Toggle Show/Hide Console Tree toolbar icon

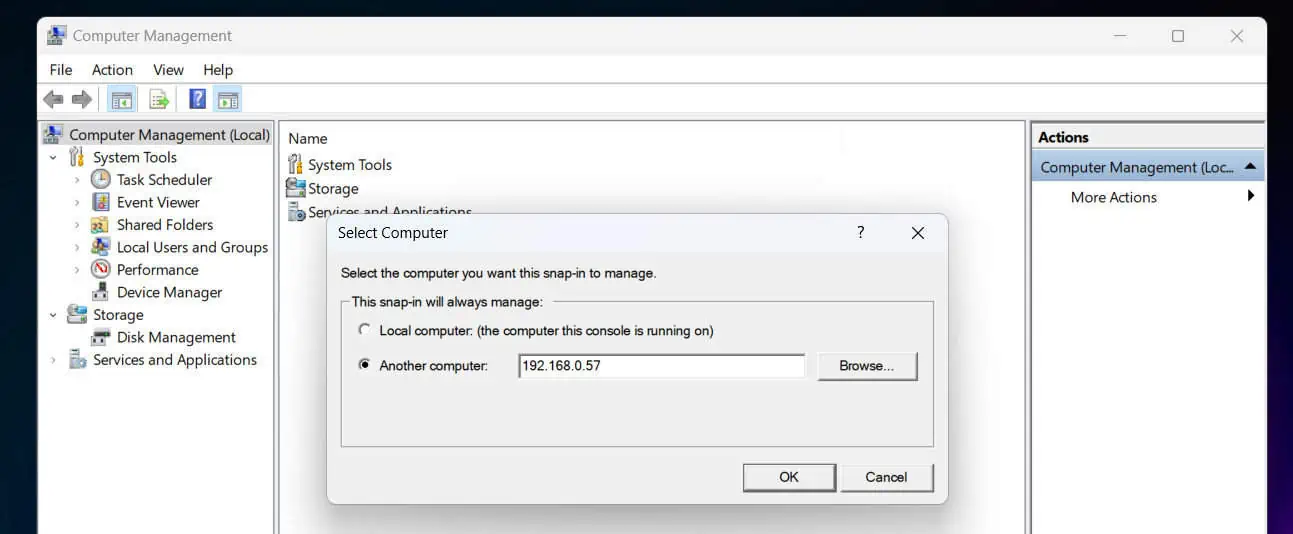click(122, 99)
